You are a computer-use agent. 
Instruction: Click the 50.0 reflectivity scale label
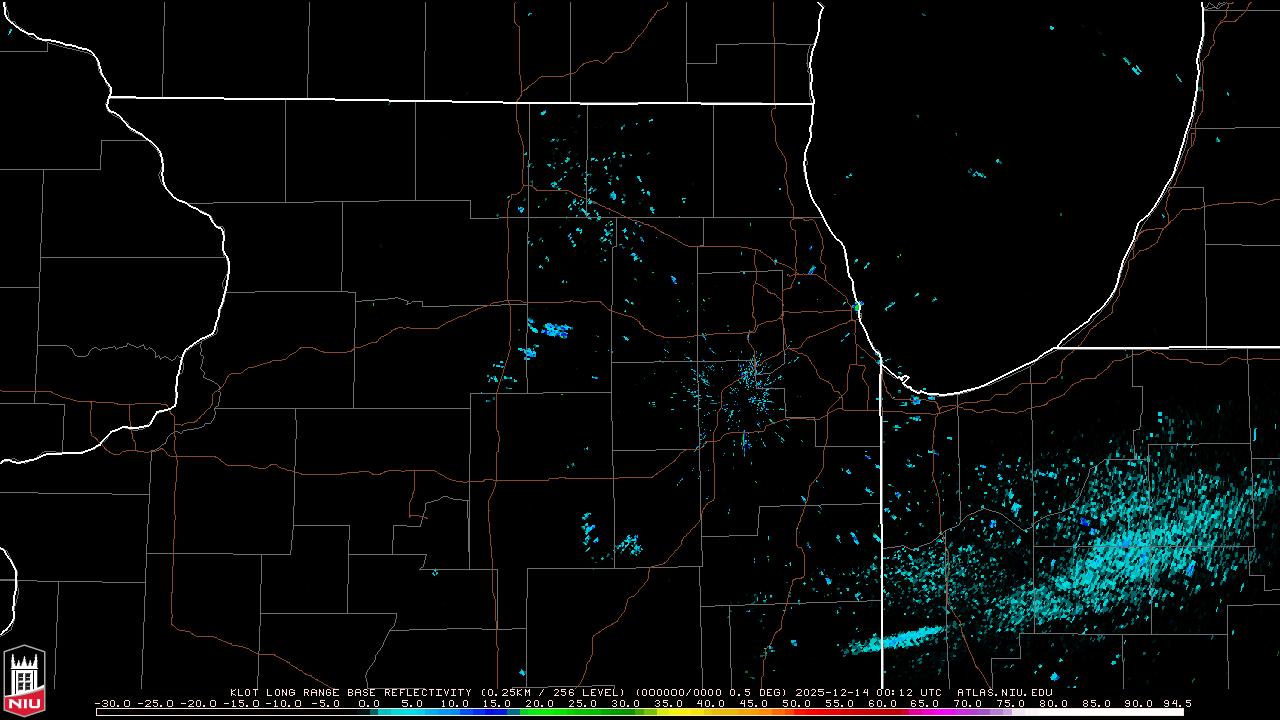797,703
